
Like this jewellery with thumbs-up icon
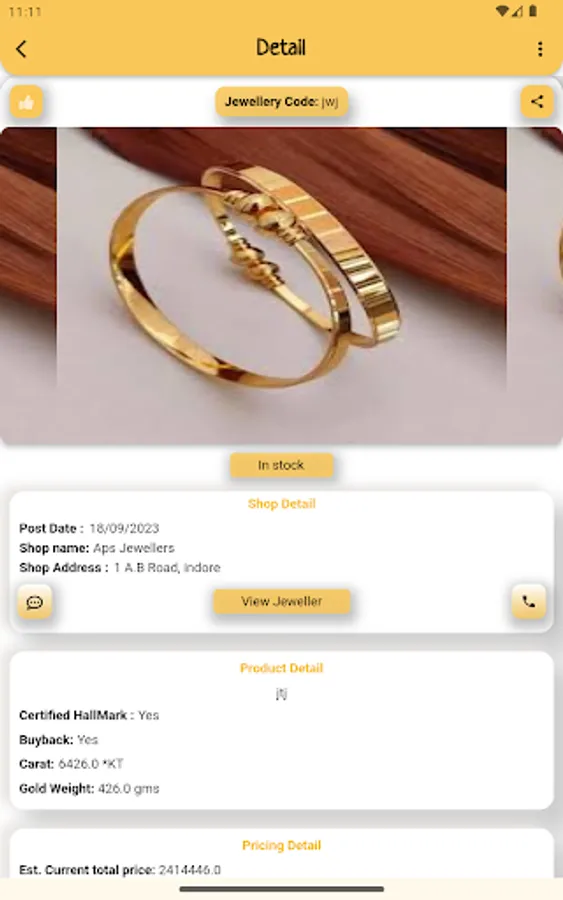(26, 103)
